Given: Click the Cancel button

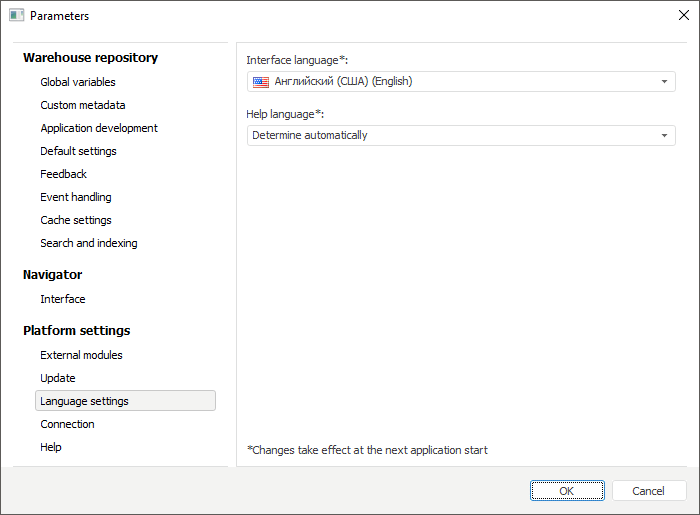Looking at the screenshot, I should click(x=648, y=491).
